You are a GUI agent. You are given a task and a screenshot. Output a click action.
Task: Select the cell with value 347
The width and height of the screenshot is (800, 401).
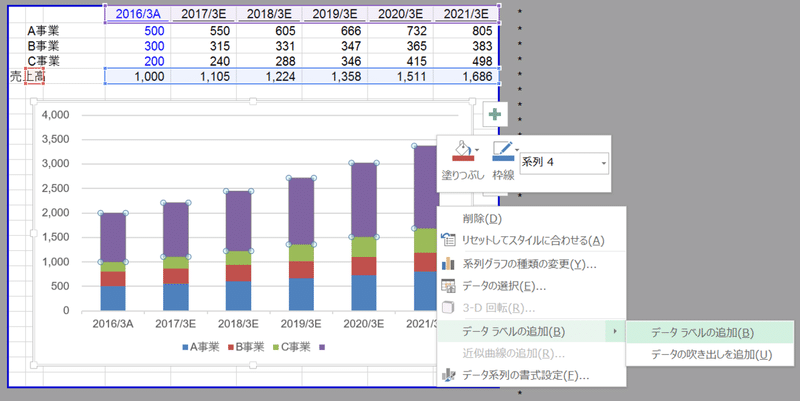click(x=335, y=46)
